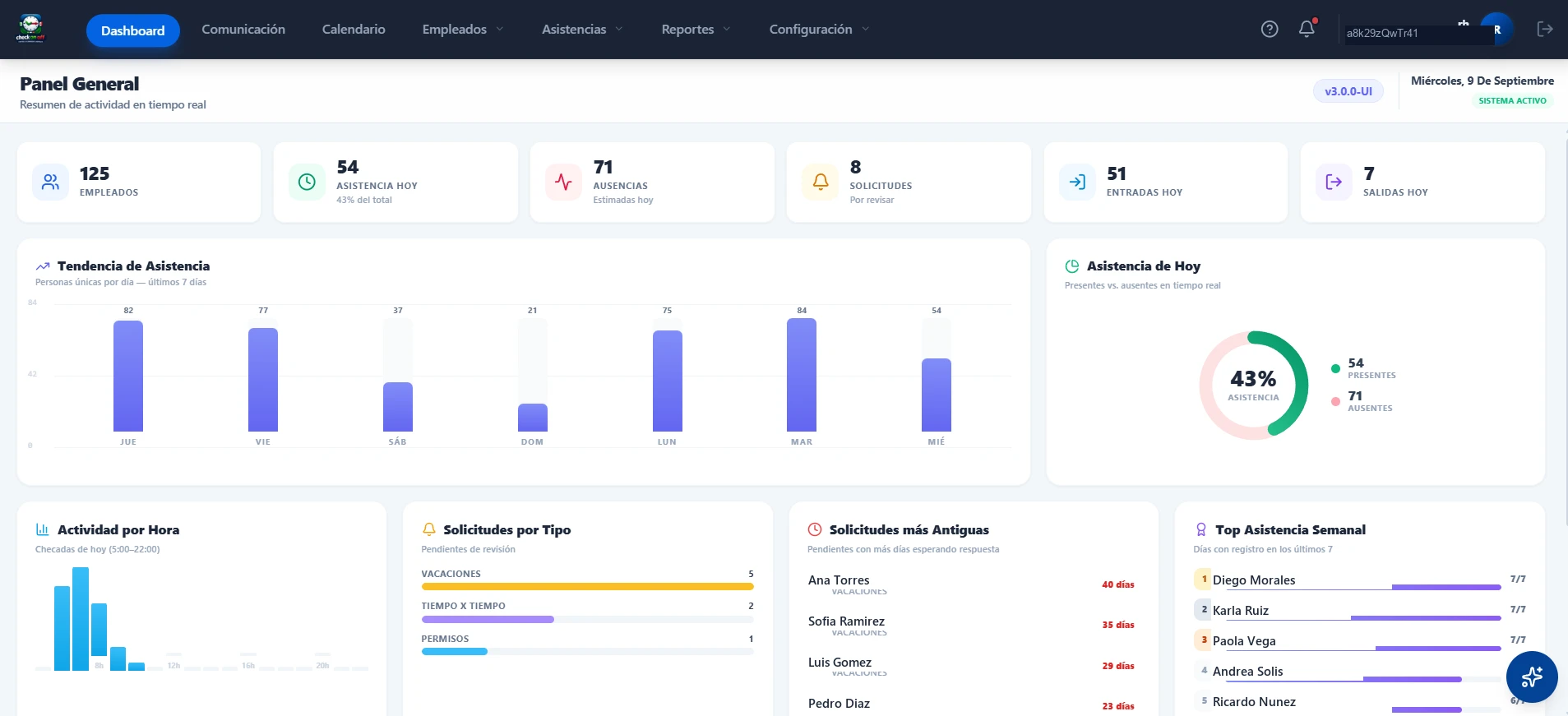Viewport: 1568px width, 716px height.
Task: Click the Tendencia de Asistencia trend icon
Action: click(43, 266)
